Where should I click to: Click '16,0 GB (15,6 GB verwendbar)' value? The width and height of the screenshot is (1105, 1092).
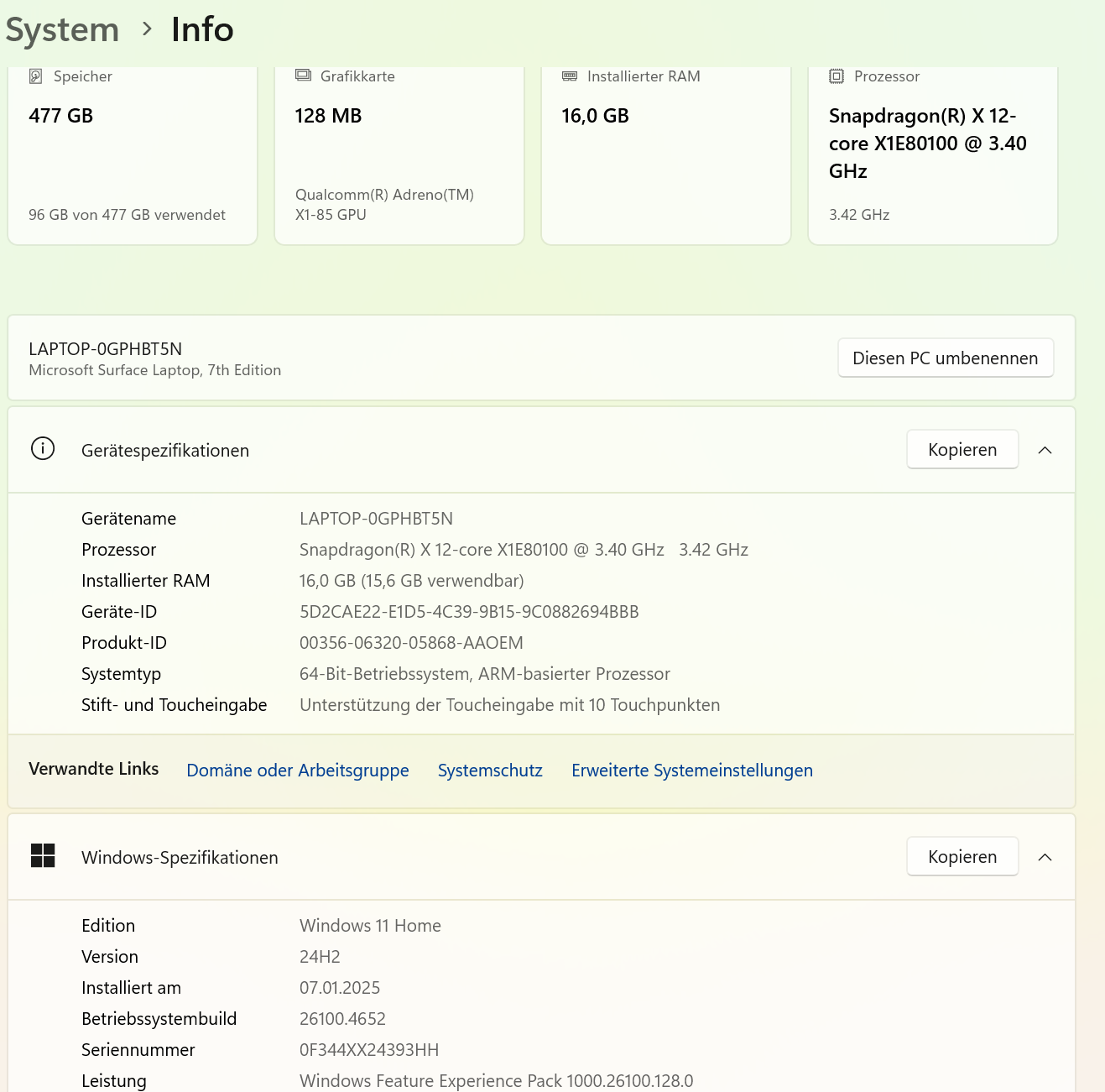click(x=411, y=581)
